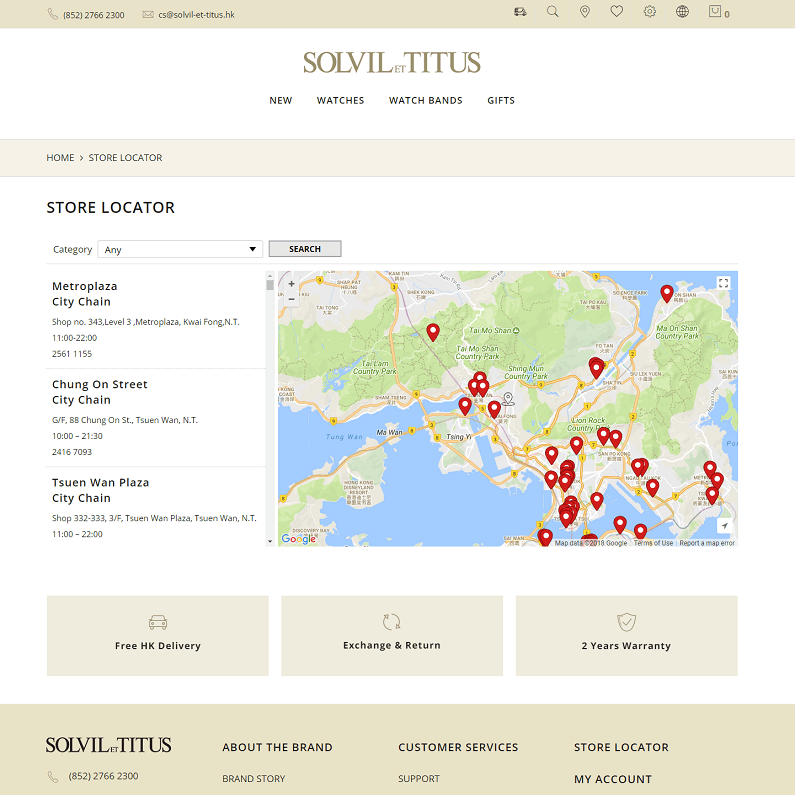Zoom in on the map
The image size is (795, 795).
[292, 284]
